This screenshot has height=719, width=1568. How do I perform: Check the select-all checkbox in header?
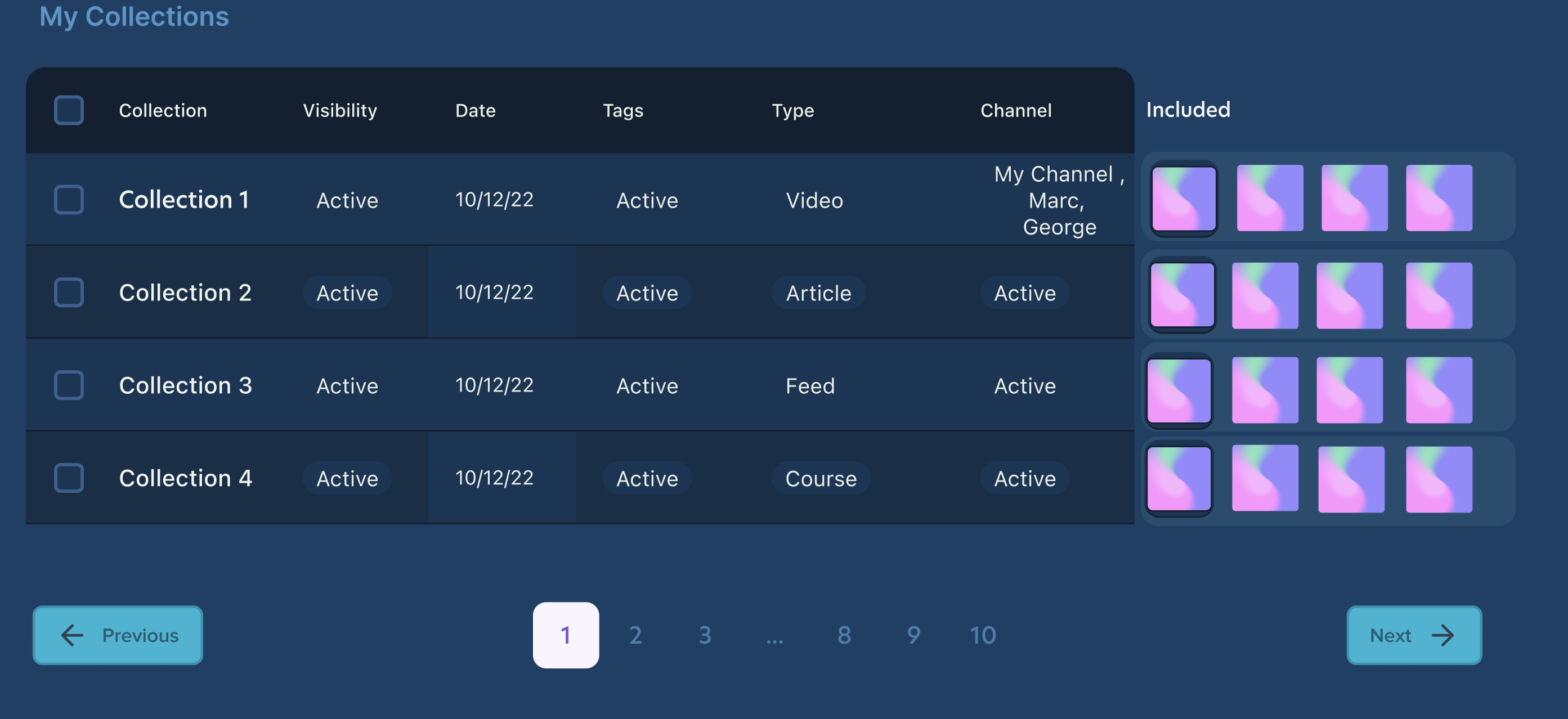[69, 110]
